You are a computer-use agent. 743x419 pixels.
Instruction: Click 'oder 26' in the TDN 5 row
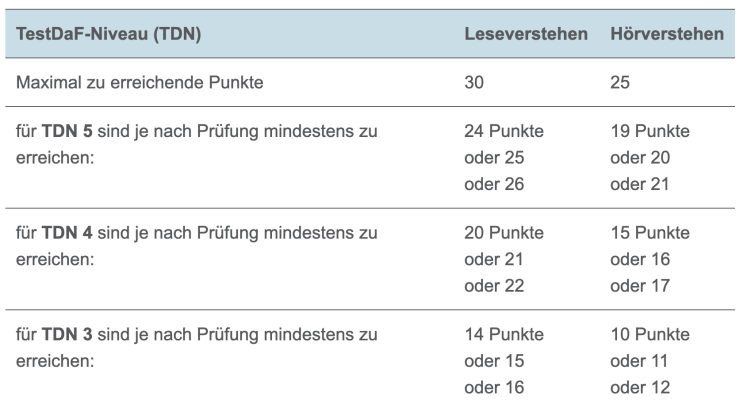coord(494,183)
